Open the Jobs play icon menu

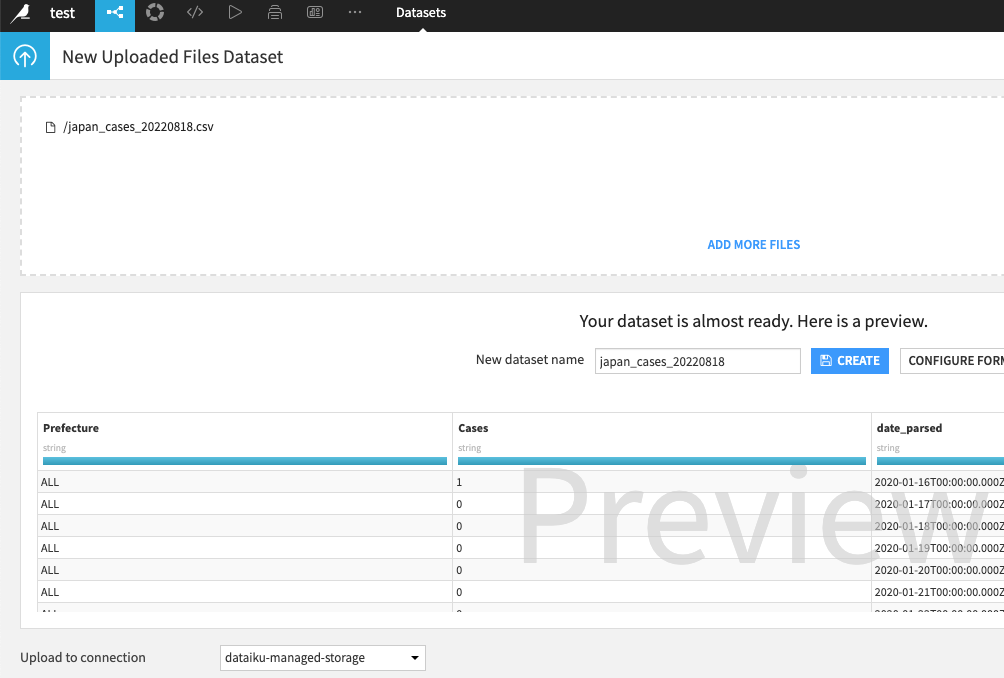[235, 13]
